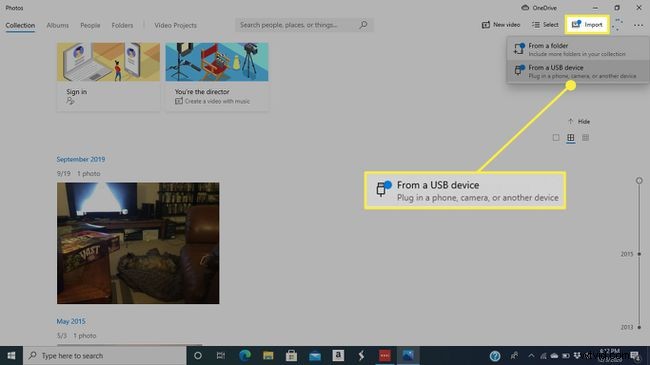
Task: Click the timeline scroll handle at top
Action: pyautogui.click(x=639, y=180)
